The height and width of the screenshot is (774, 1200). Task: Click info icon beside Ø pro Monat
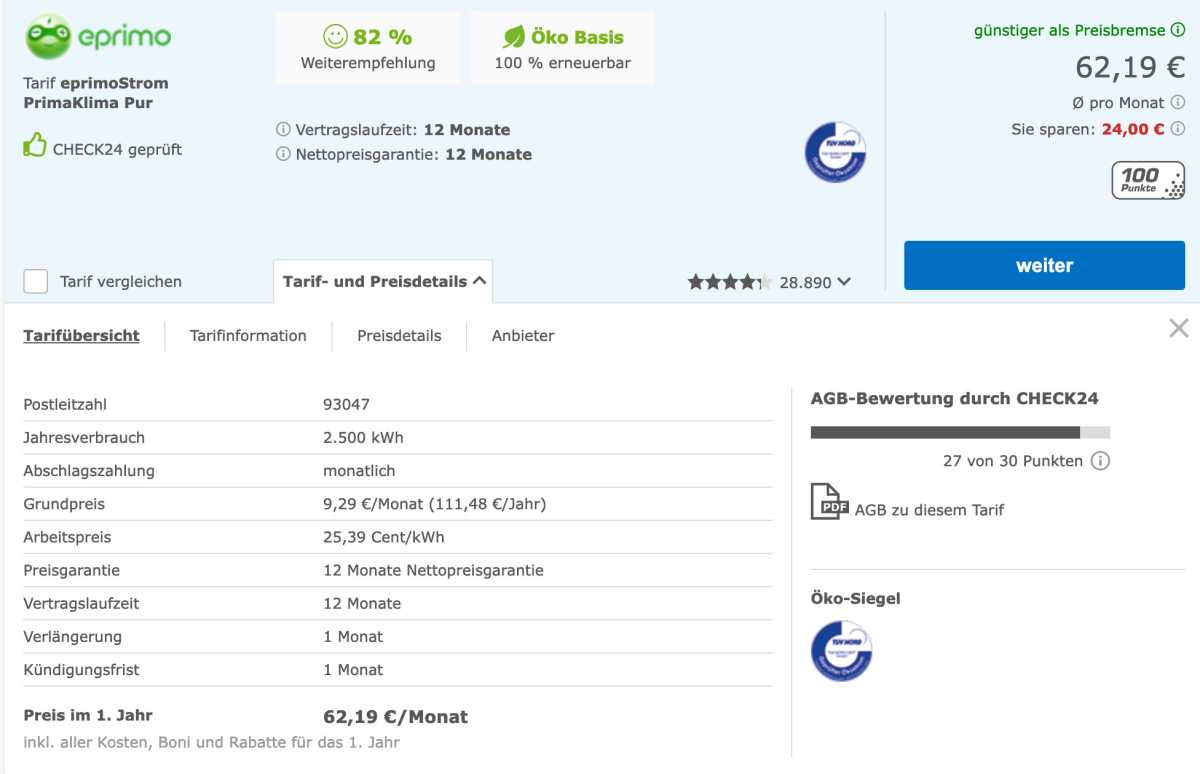pyautogui.click(x=1177, y=102)
